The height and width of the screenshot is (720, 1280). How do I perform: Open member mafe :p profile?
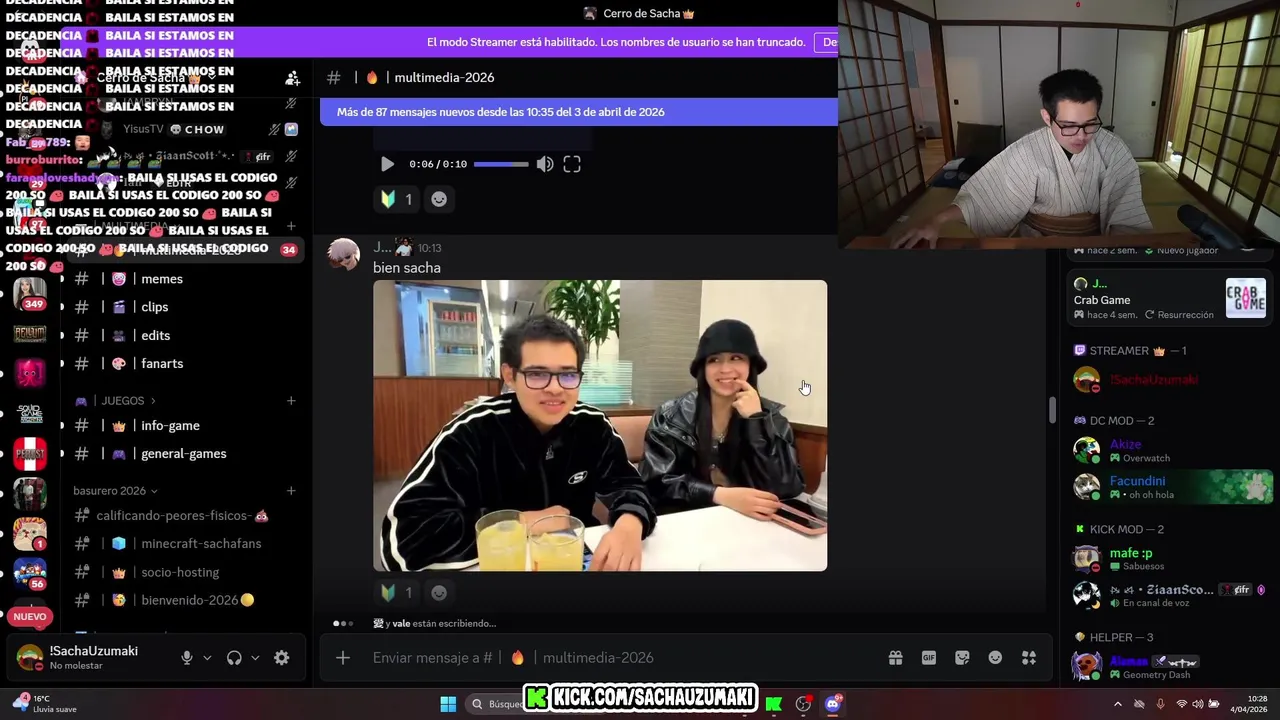[x=1168, y=559]
